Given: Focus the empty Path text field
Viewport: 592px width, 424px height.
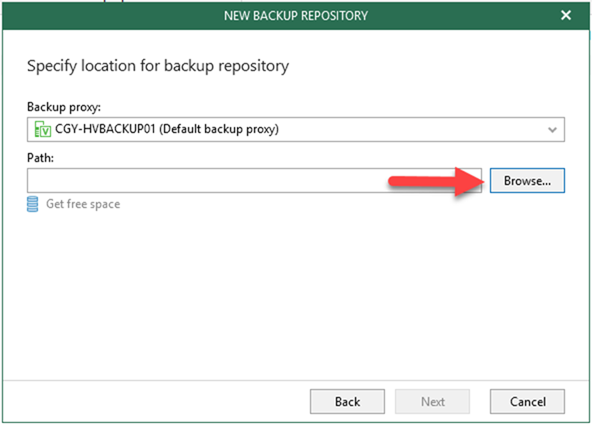Looking at the screenshot, I should tap(254, 180).
